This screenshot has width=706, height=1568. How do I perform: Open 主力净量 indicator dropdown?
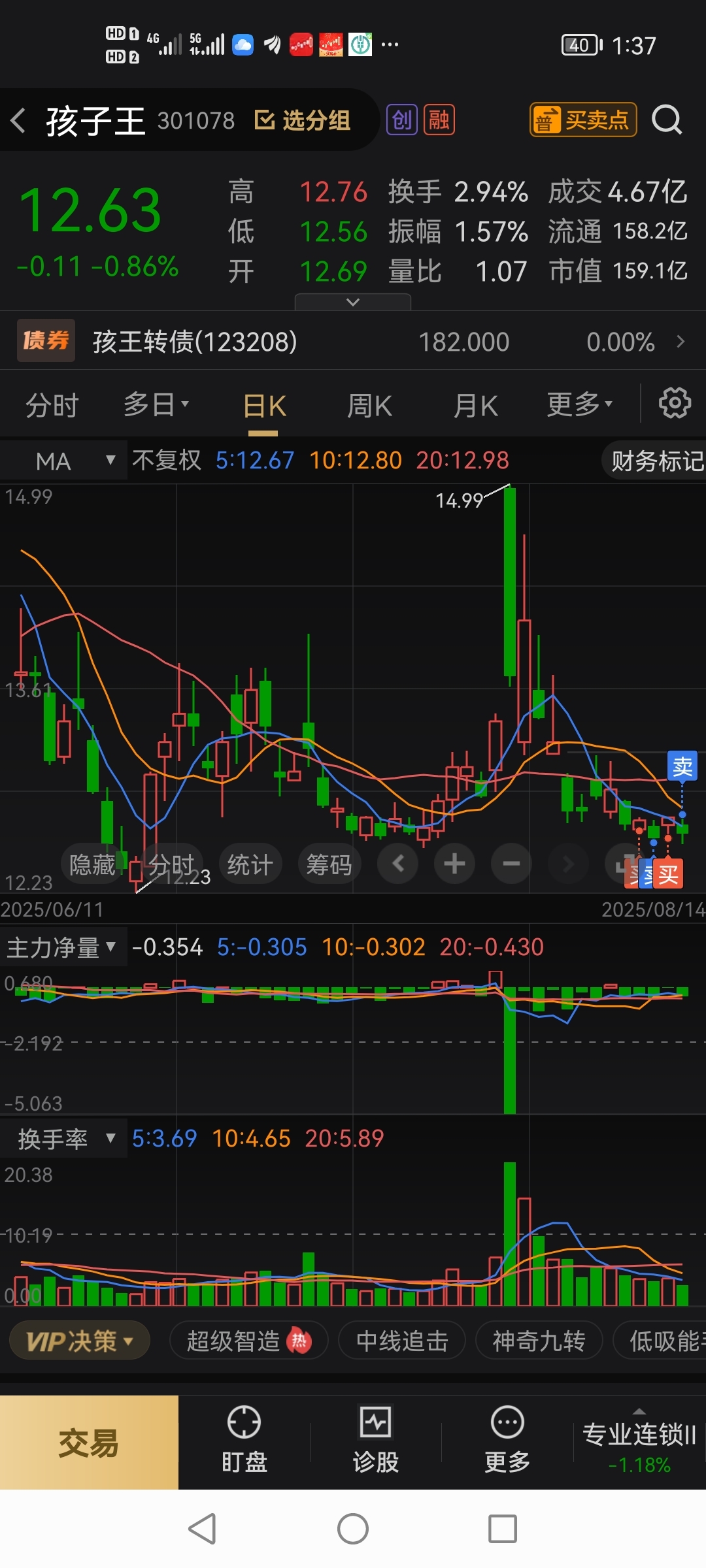pyautogui.click(x=63, y=947)
